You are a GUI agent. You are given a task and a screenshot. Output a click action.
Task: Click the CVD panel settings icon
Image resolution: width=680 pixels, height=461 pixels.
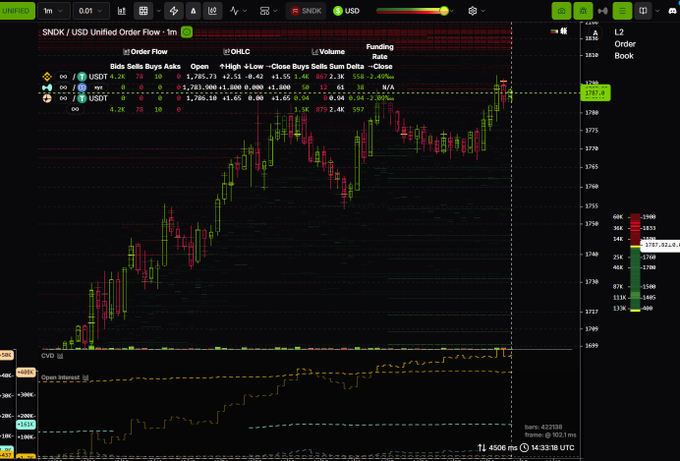pos(60,356)
